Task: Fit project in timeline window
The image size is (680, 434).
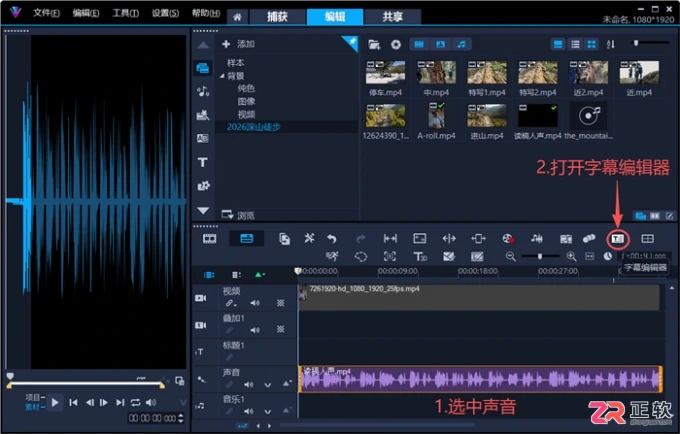Action: pyautogui.click(x=589, y=257)
